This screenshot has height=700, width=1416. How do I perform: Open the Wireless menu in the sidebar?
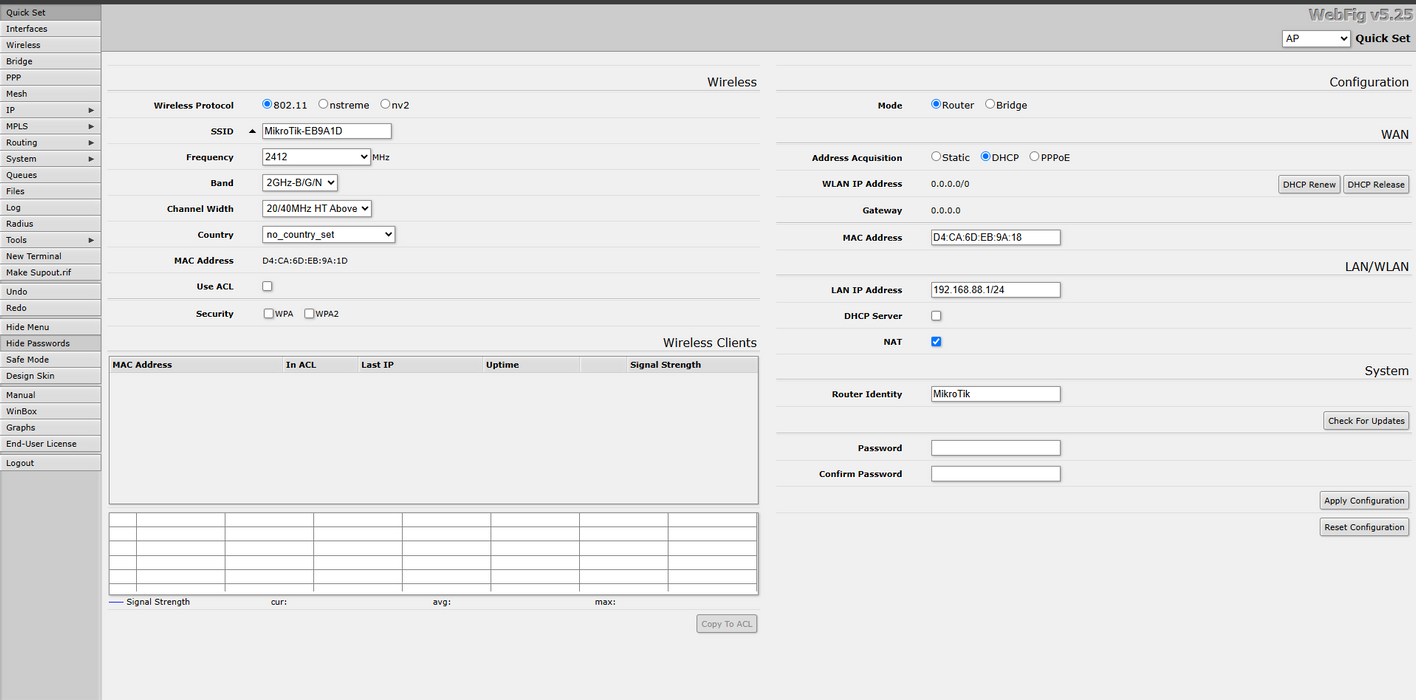[50, 45]
